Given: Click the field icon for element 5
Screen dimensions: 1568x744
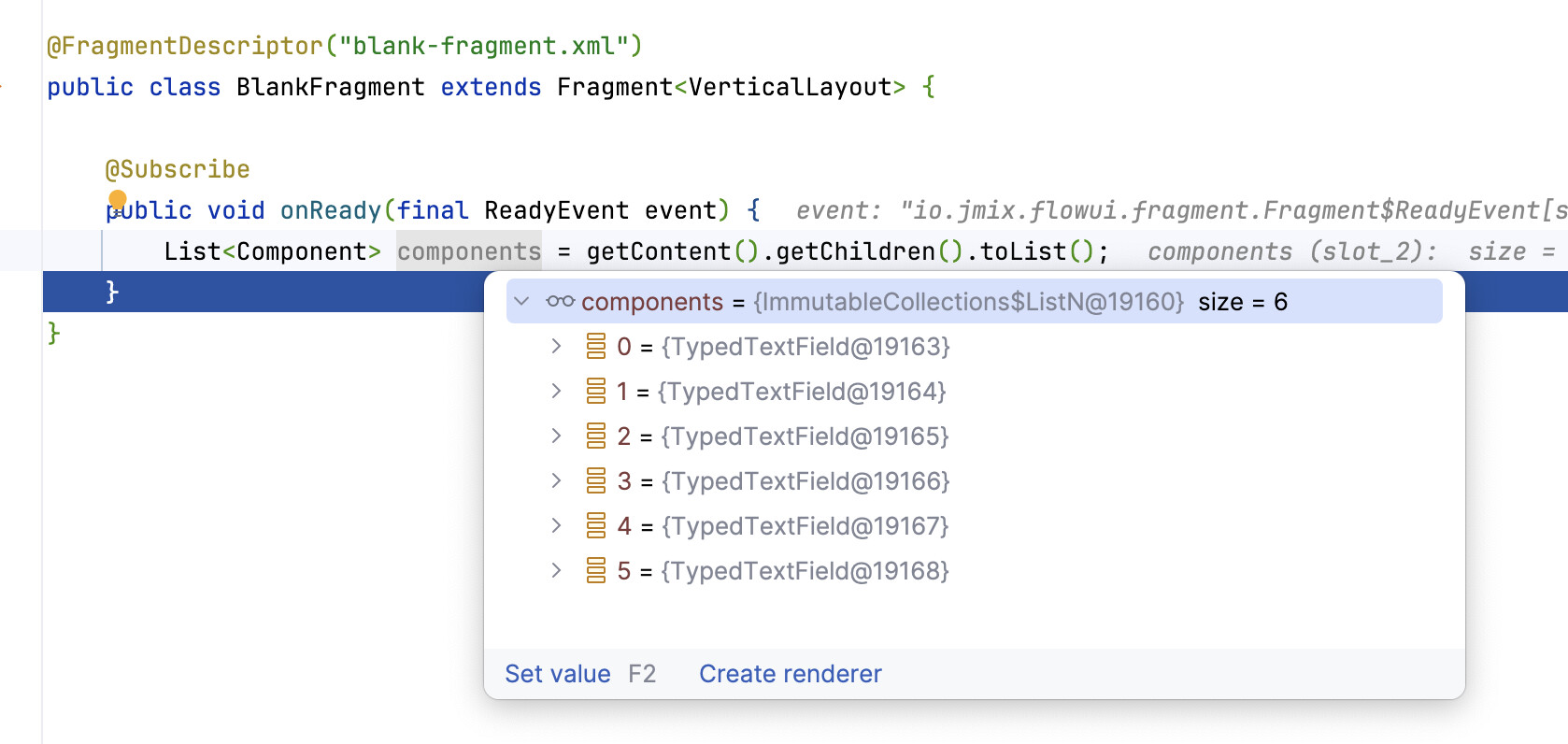Looking at the screenshot, I should click(596, 570).
